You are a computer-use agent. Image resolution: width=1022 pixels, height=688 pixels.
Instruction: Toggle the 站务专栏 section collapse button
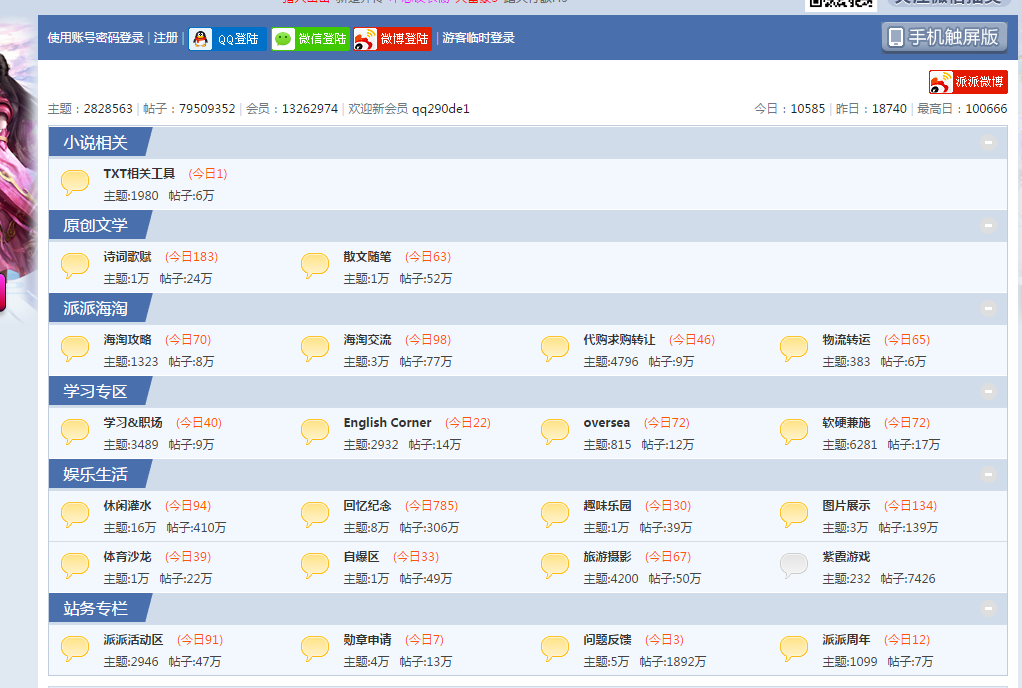(x=988, y=608)
